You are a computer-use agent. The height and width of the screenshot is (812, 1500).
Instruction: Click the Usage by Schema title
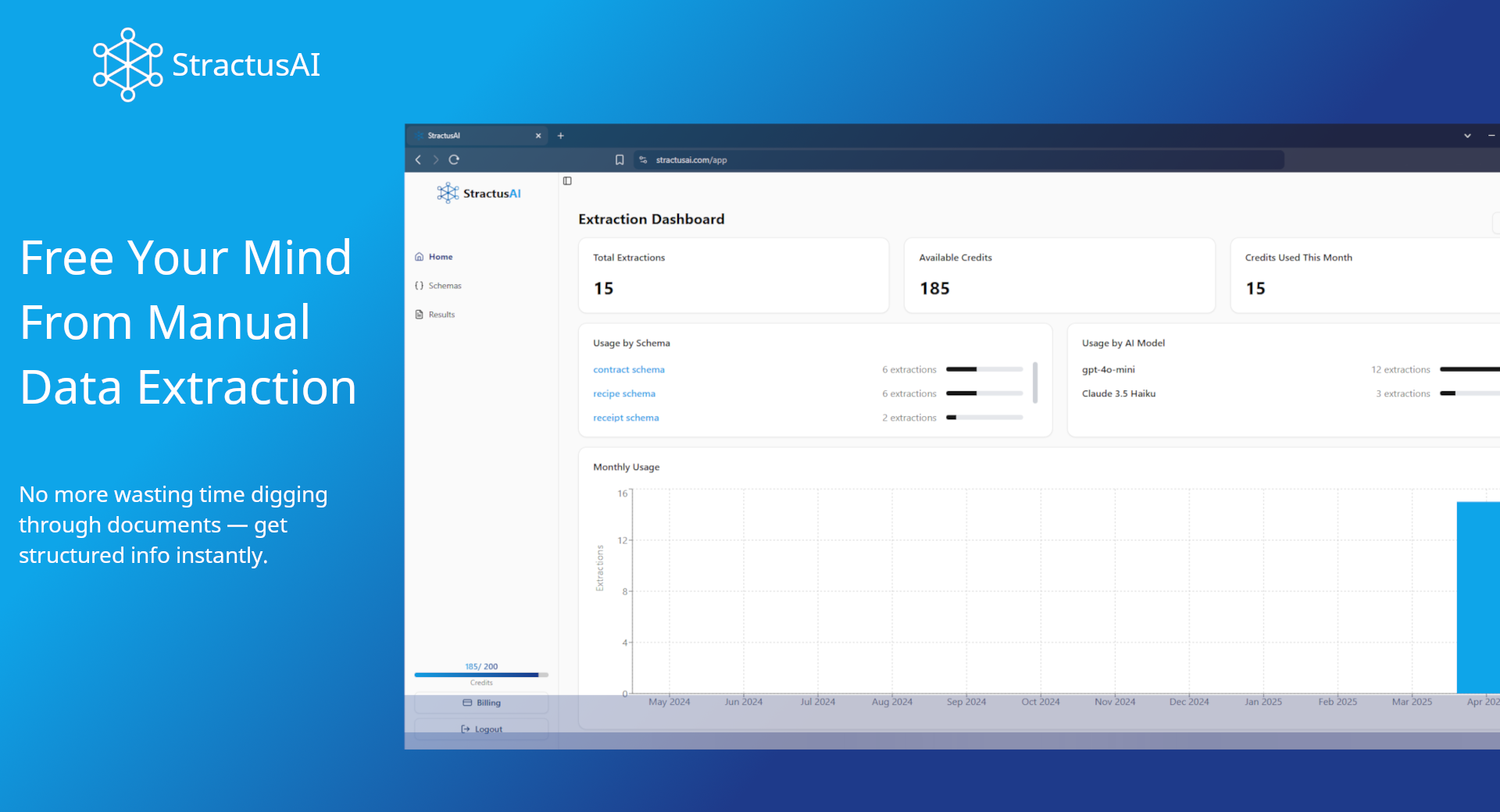631,343
